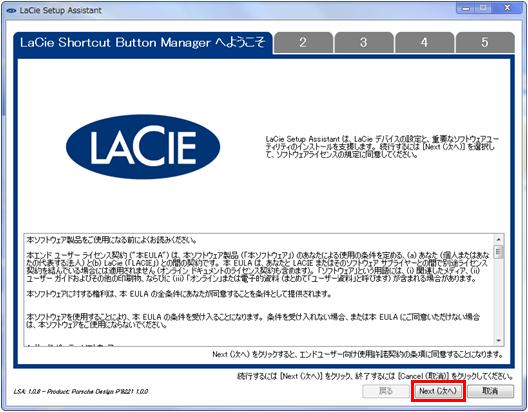Click the EULA scrollbar track below thumb
Screen dimensions: 528x412
498,297
